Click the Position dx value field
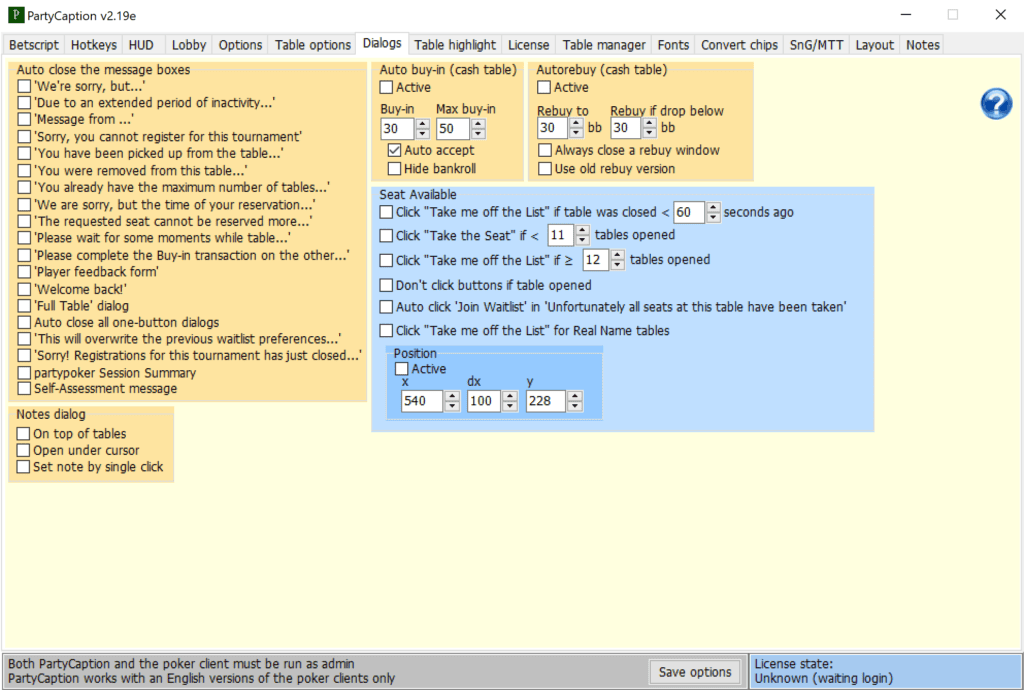The image size is (1024, 690). click(x=485, y=401)
